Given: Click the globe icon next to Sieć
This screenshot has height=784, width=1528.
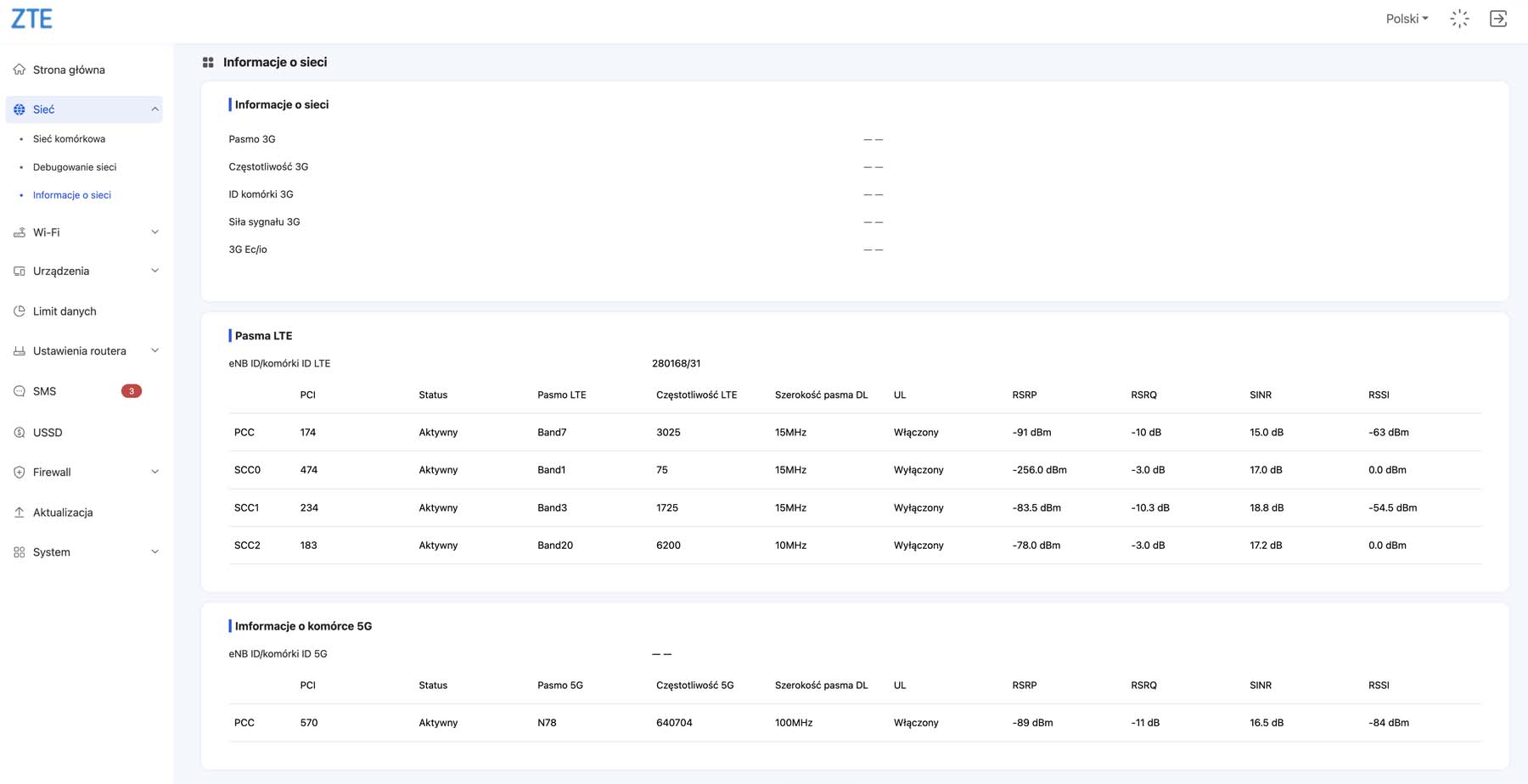Looking at the screenshot, I should click(x=20, y=109).
